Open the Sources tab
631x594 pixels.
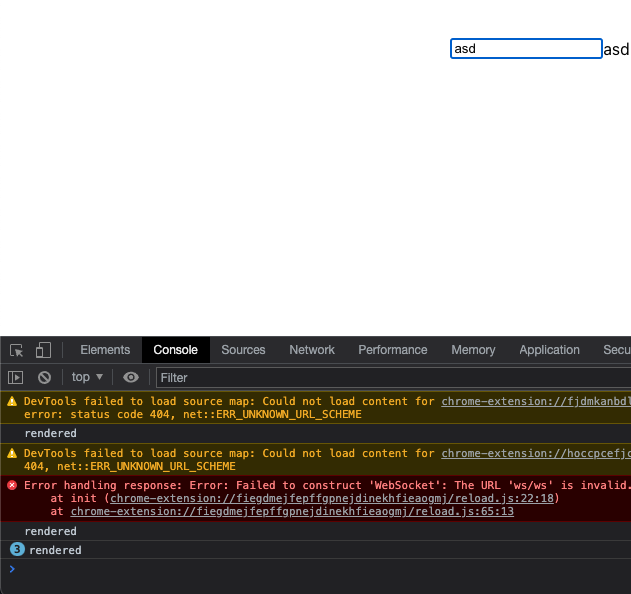coord(243,350)
